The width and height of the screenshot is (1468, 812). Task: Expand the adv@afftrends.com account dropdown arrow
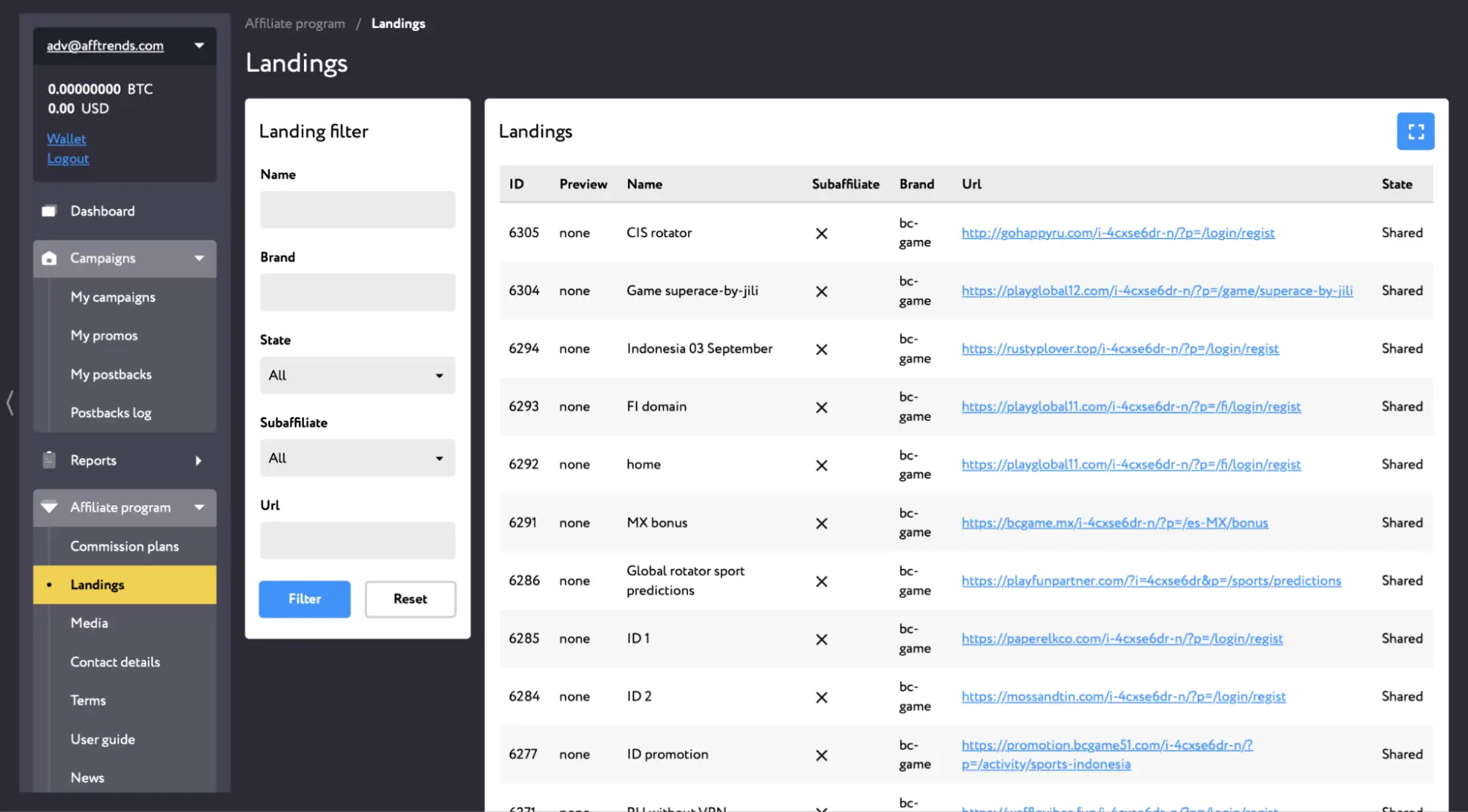(x=199, y=46)
